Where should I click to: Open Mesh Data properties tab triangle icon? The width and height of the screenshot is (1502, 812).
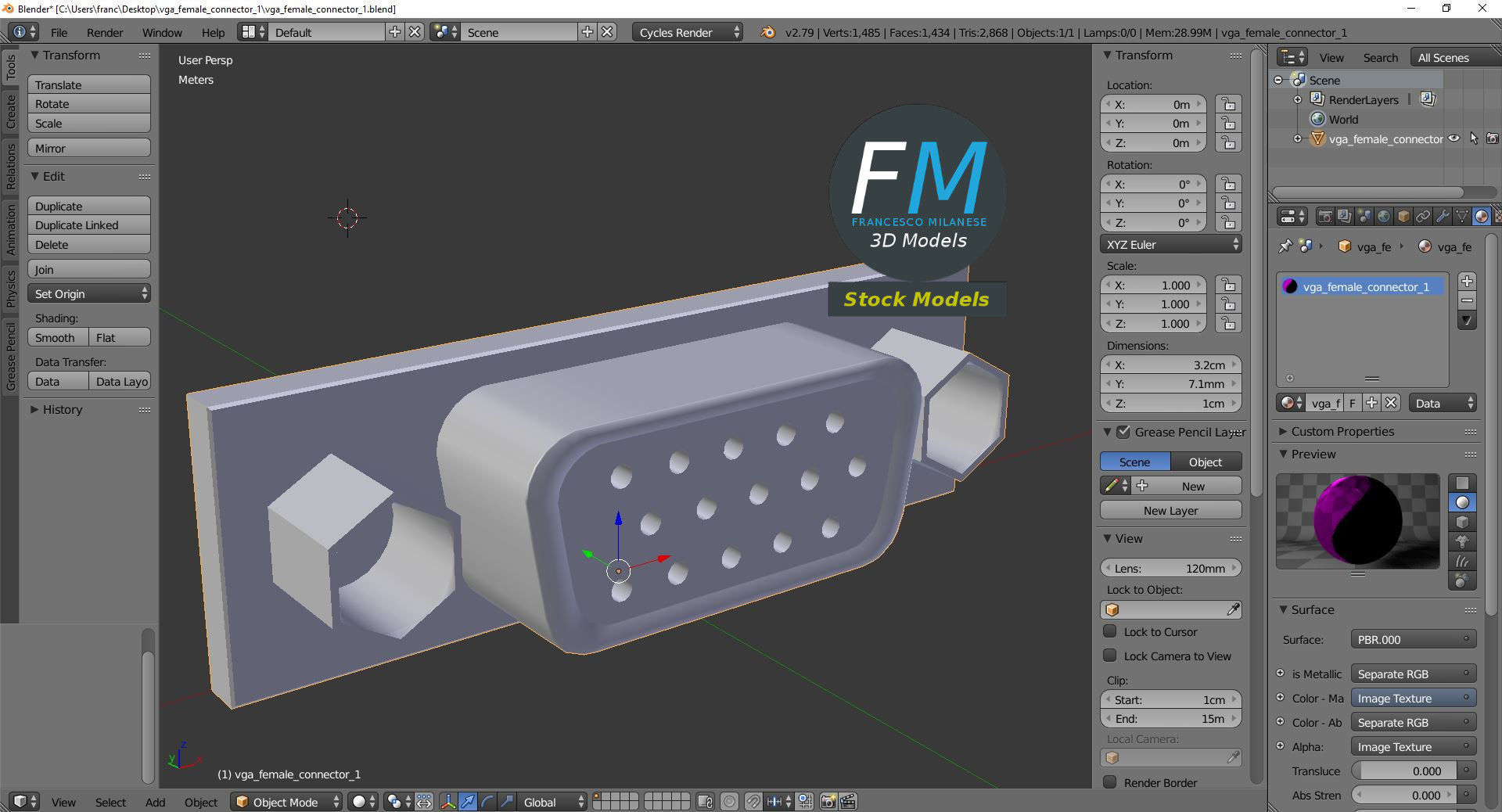pos(1462,217)
